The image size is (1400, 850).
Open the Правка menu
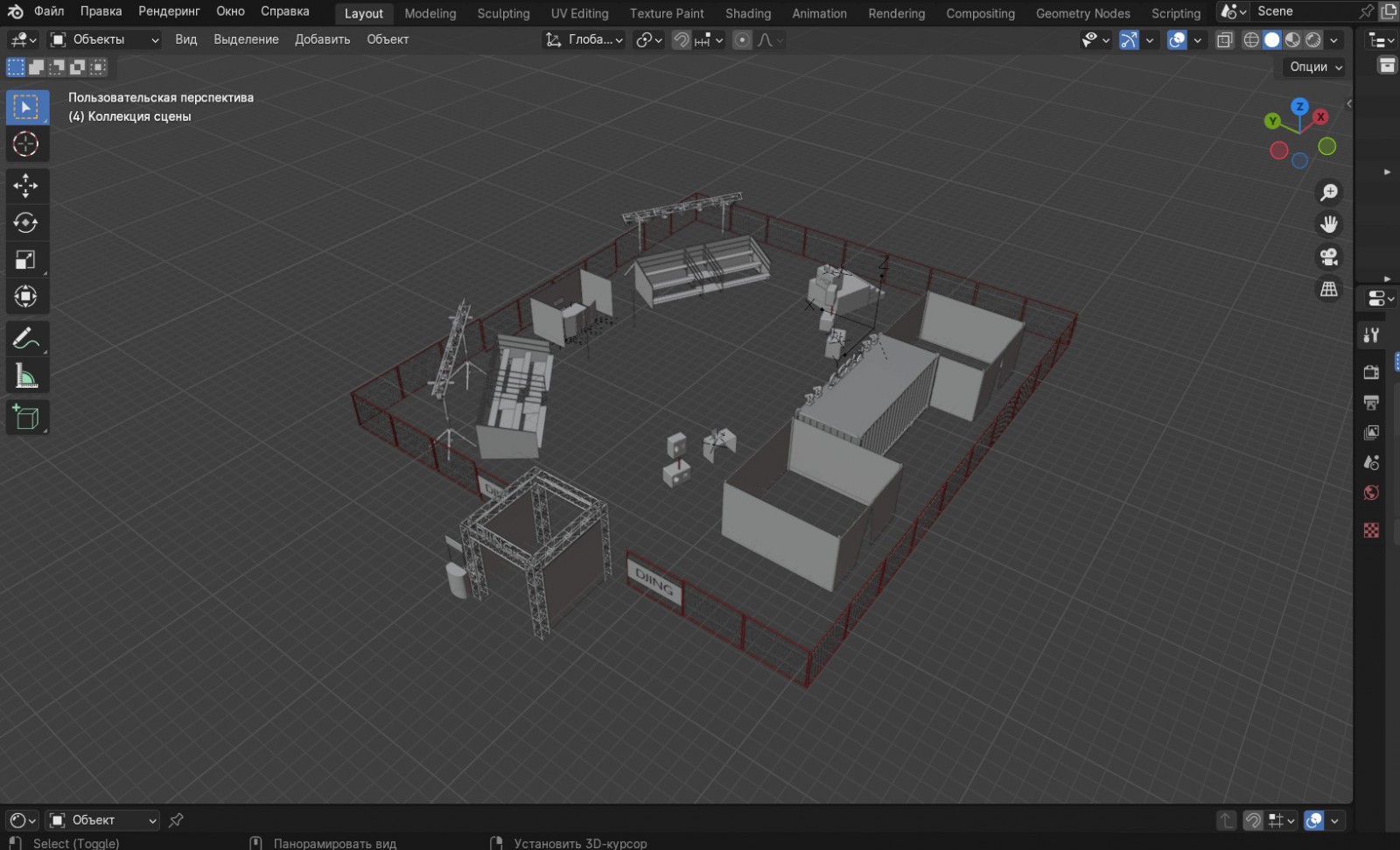101,11
